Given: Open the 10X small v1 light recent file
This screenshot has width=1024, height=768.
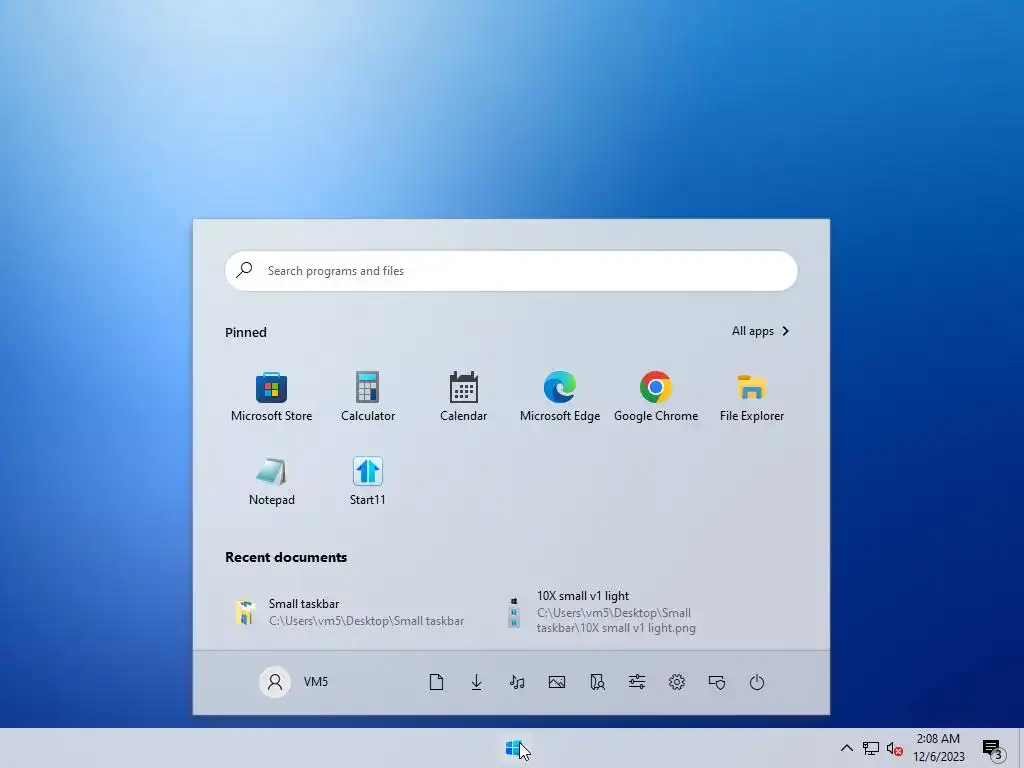Looking at the screenshot, I should pos(602,612).
